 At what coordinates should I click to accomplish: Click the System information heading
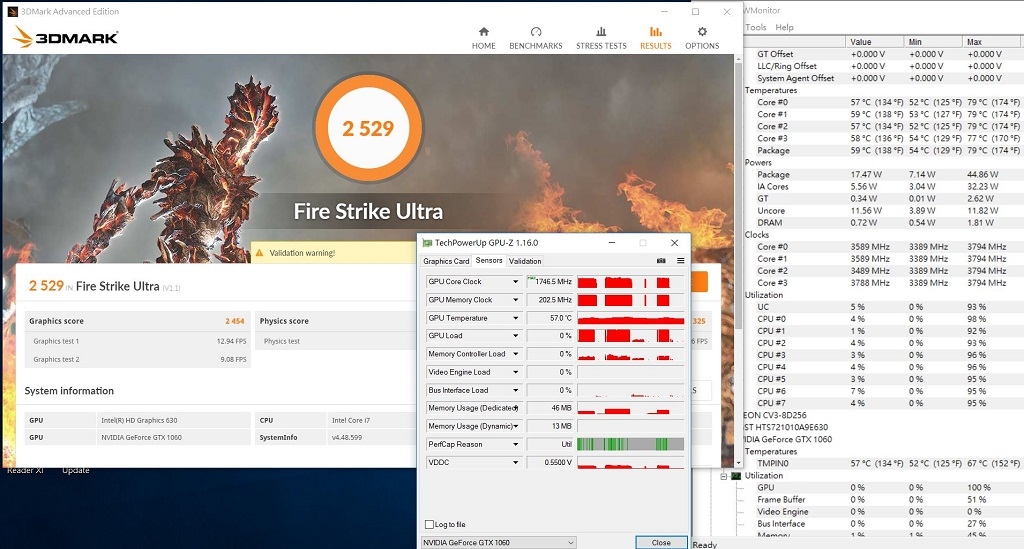69,391
